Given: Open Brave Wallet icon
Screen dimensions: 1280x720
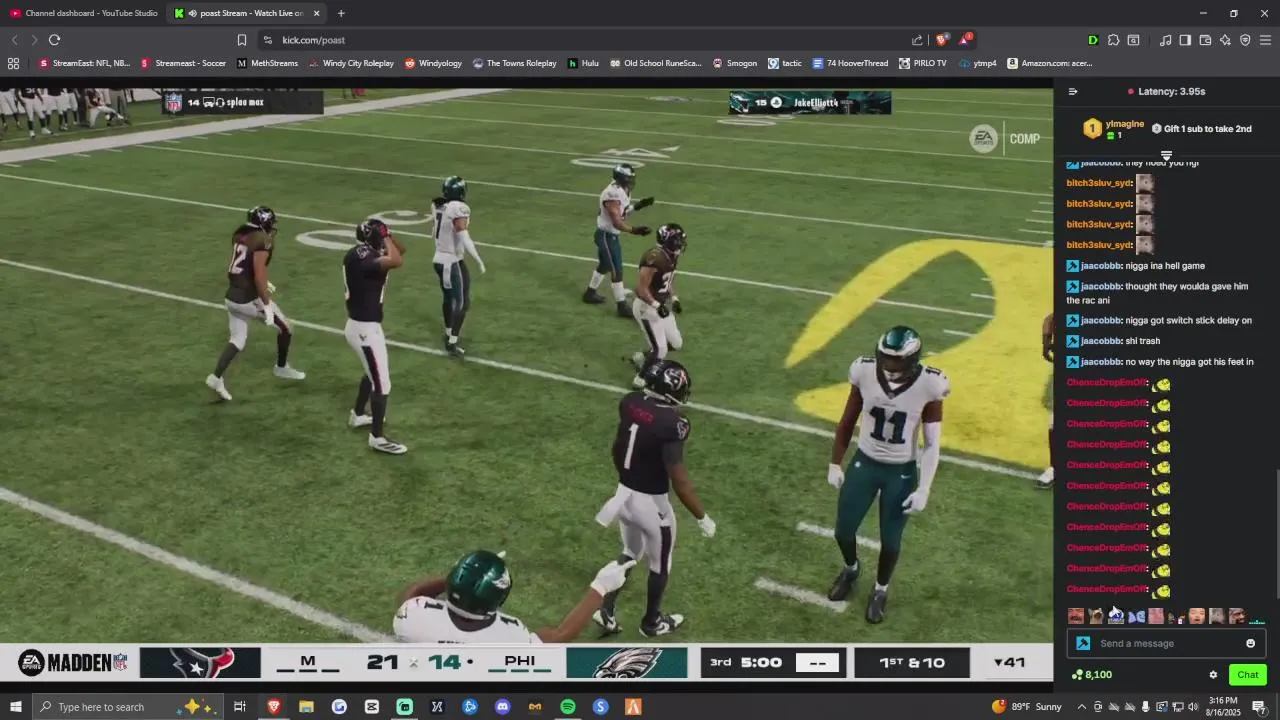Looking at the screenshot, I should 1205,40.
